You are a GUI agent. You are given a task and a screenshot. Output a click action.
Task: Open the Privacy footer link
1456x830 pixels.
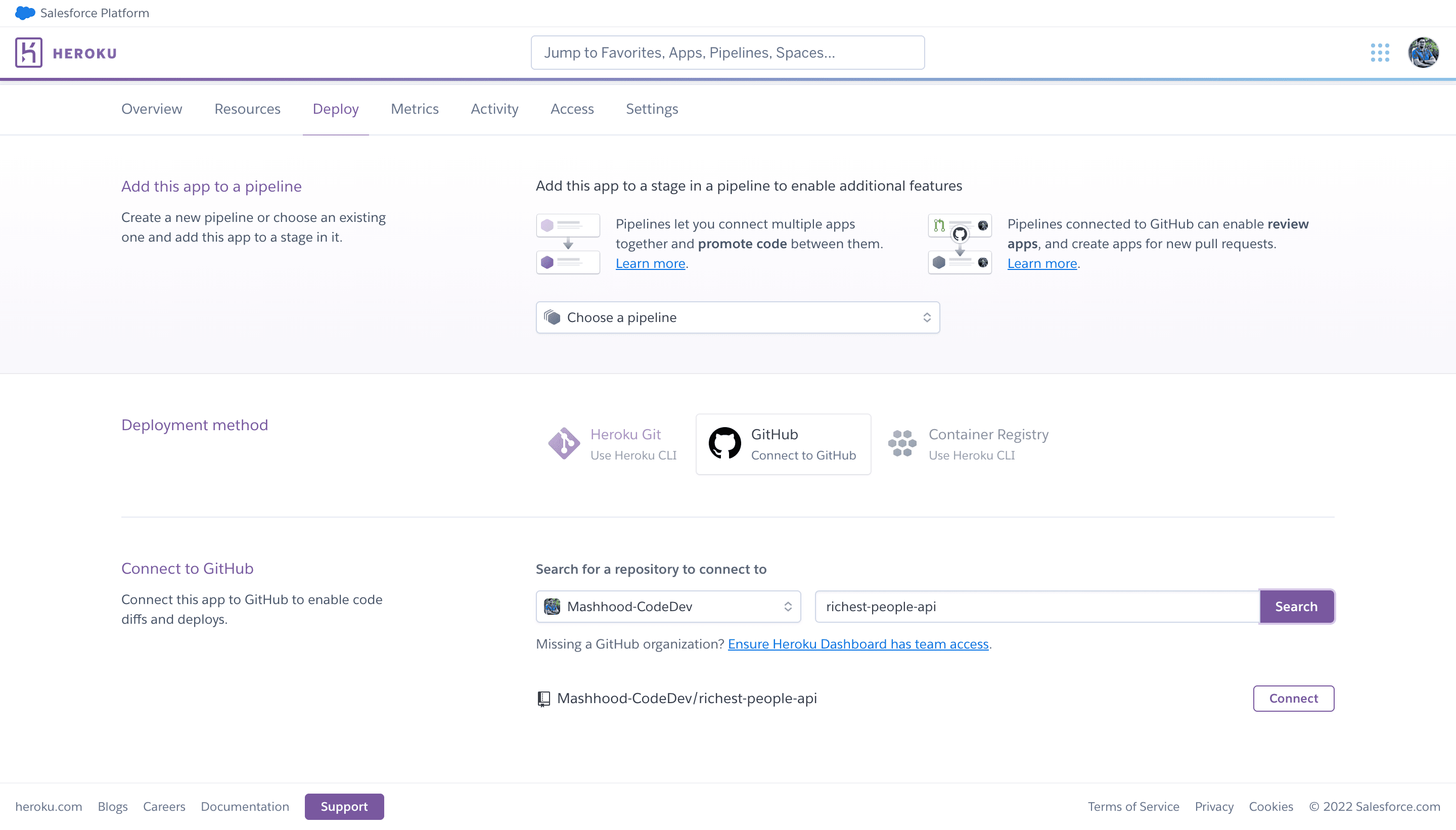pyautogui.click(x=1214, y=807)
